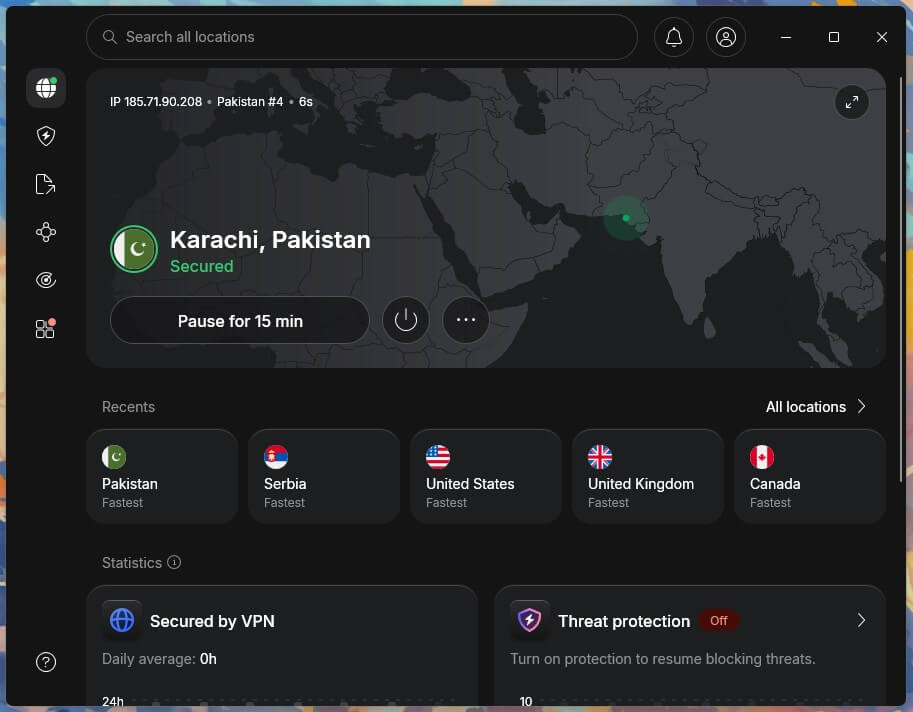Connect to United States recent location
This screenshot has height=712, width=913.
pos(486,477)
